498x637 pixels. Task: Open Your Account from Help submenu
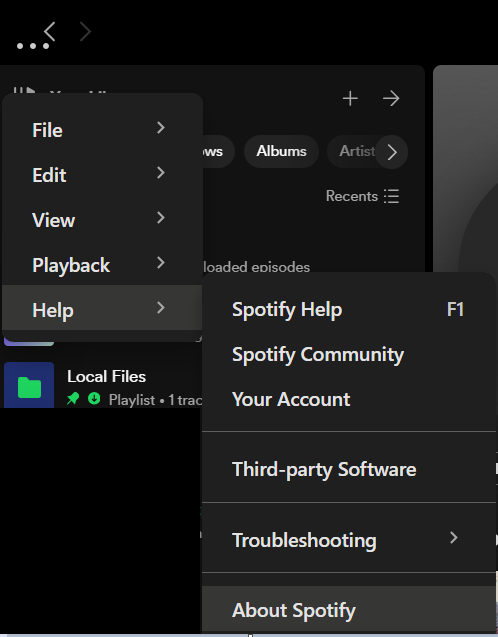tap(349, 399)
